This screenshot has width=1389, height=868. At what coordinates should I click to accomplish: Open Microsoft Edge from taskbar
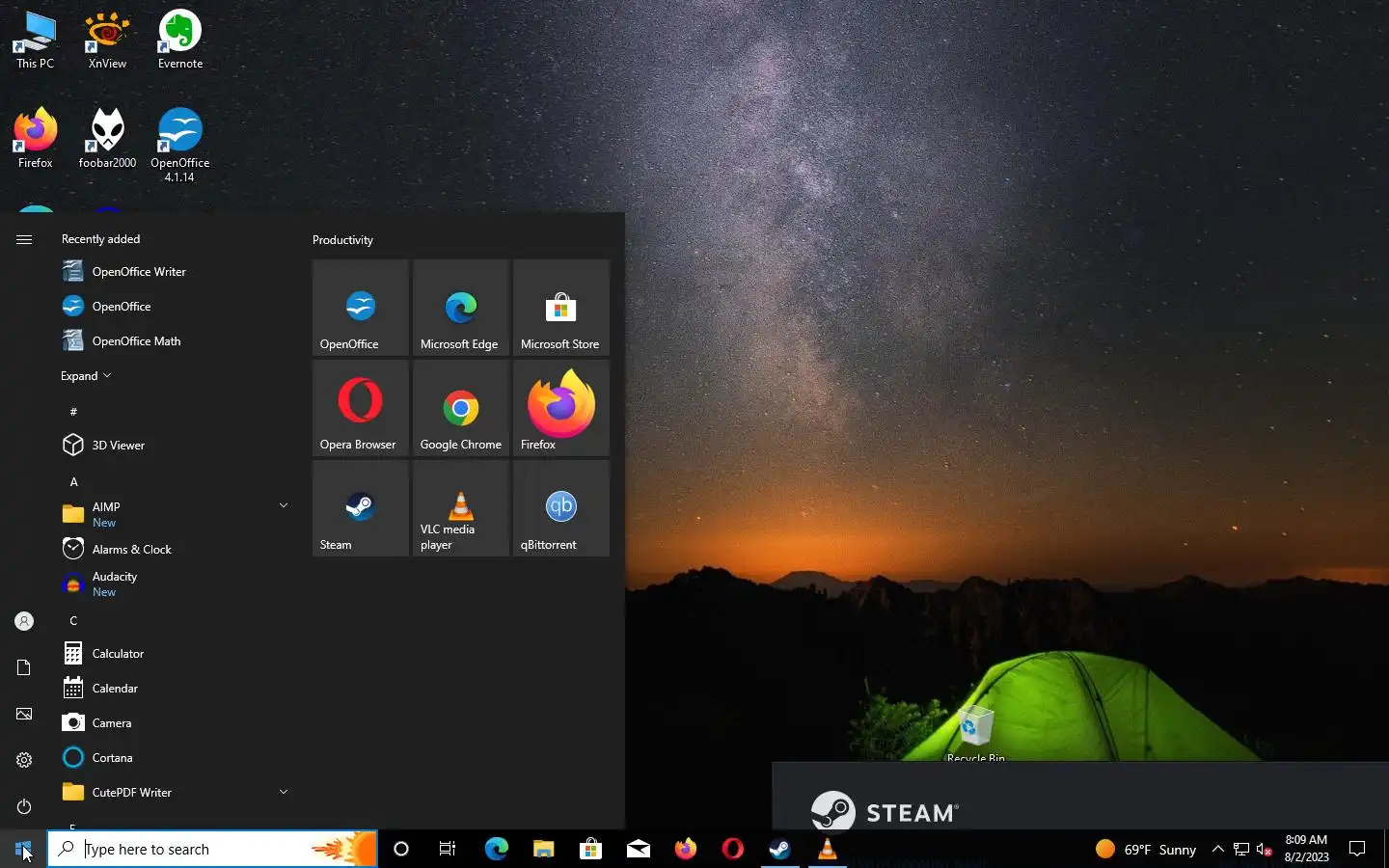(496, 849)
